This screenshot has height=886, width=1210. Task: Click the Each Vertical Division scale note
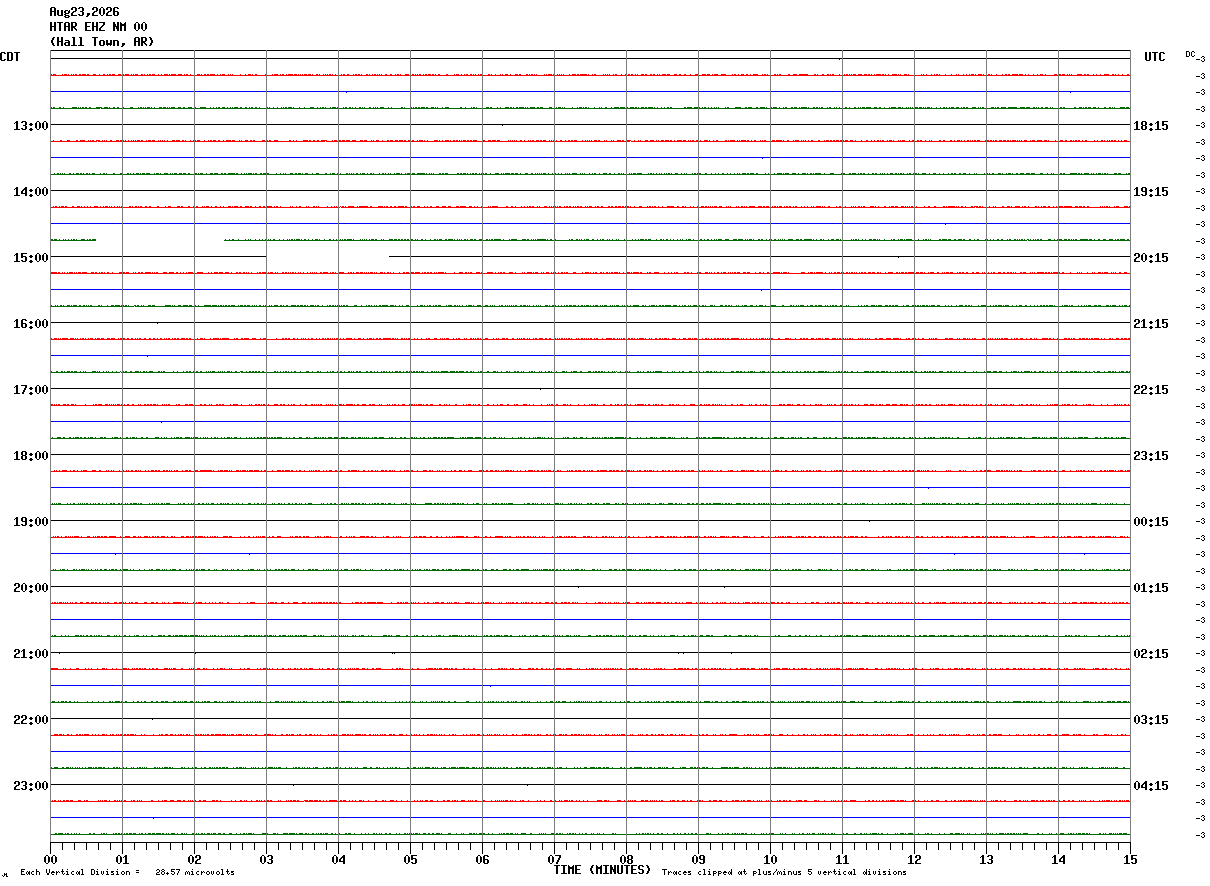point(127,873)
